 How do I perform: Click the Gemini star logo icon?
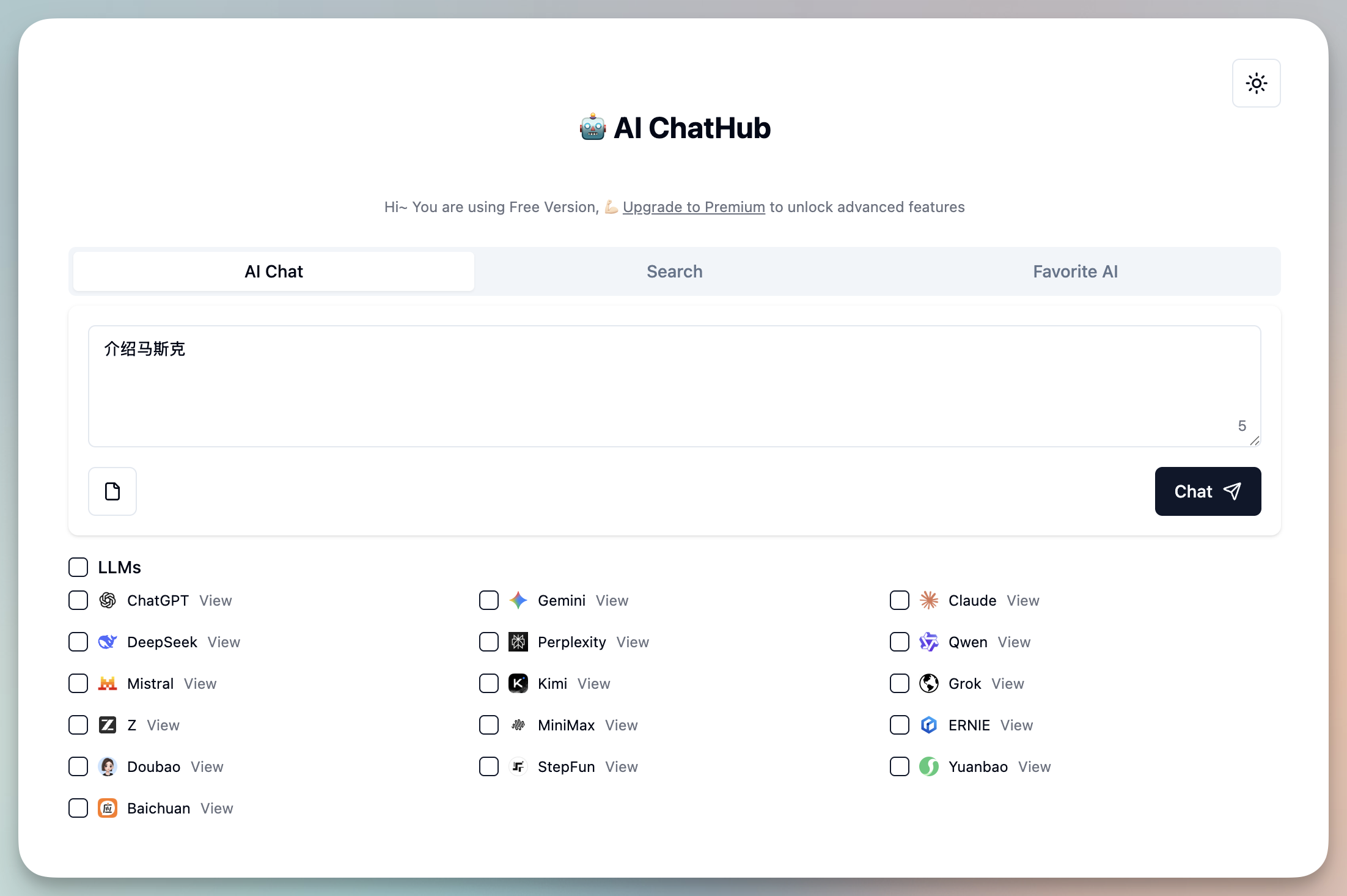518,600
